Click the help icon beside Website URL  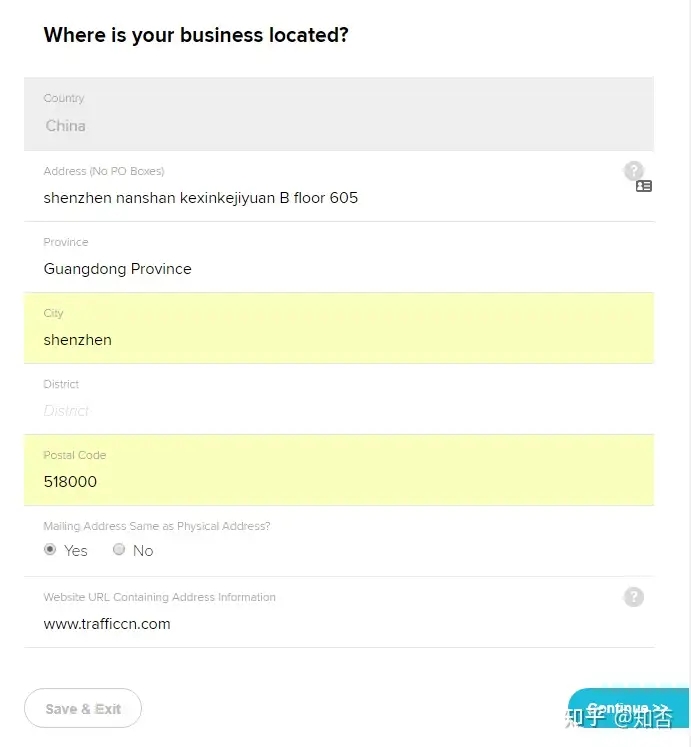pyautogui.click(x=633, y=597)
